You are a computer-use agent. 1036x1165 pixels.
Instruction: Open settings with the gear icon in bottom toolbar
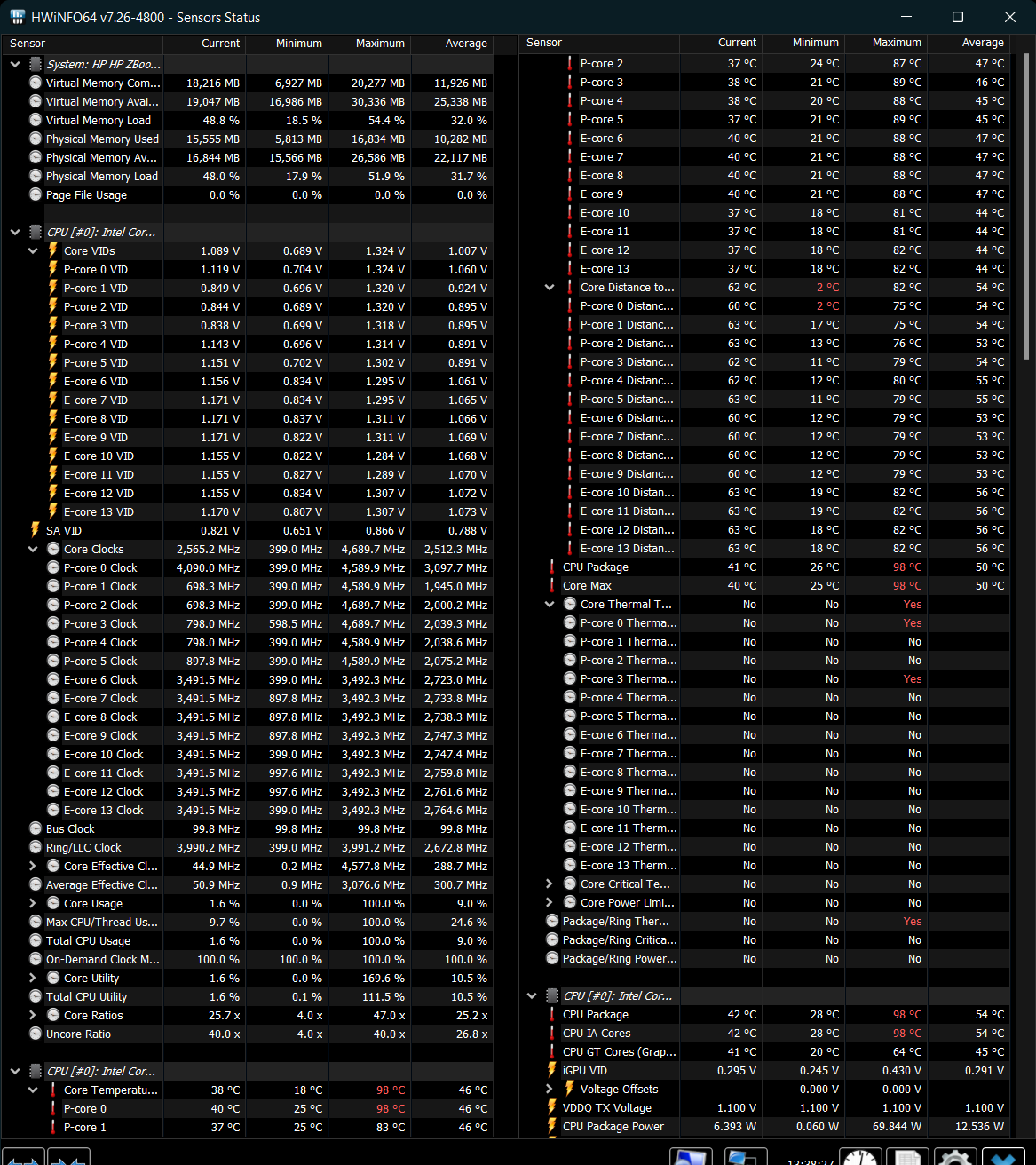(954, 1157)
